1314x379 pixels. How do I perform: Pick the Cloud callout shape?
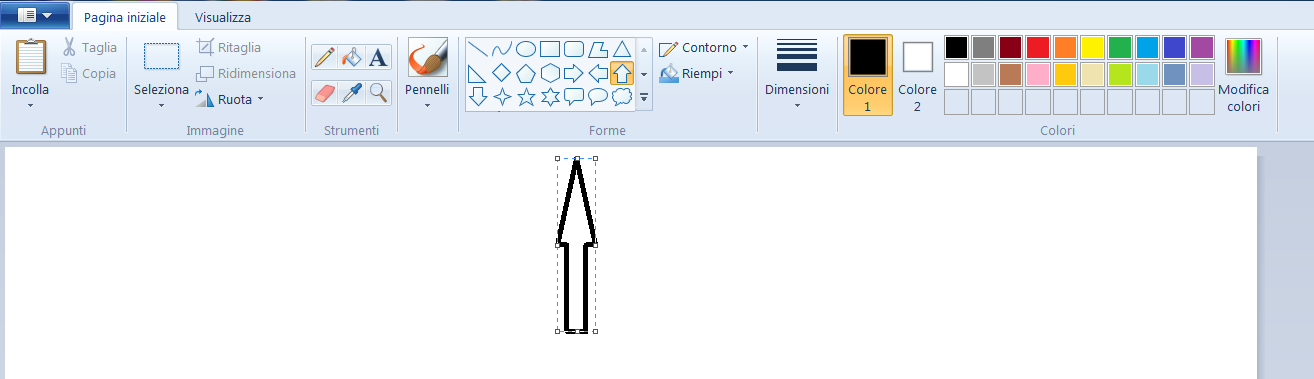point(622,97)
